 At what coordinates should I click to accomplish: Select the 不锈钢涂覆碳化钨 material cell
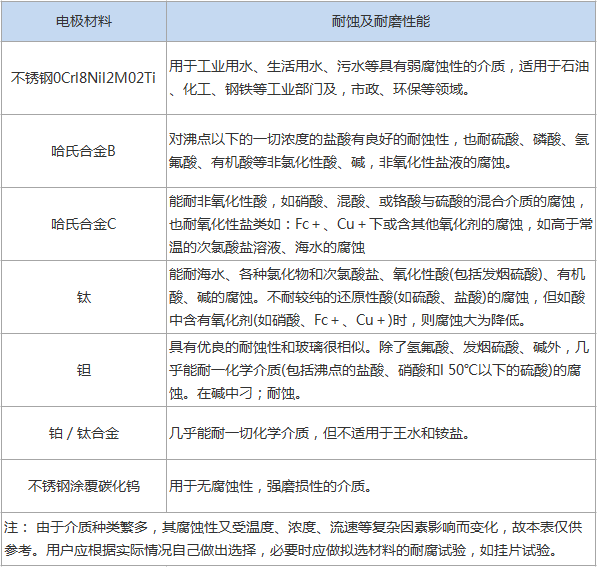click(84, 486)
